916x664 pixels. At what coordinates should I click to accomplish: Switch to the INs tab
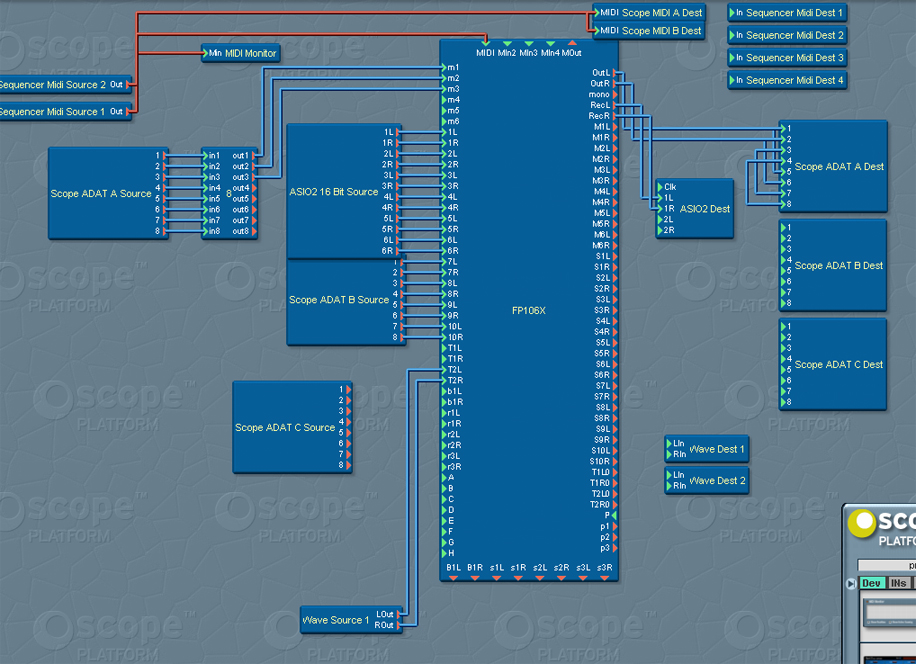coord(898,583)
